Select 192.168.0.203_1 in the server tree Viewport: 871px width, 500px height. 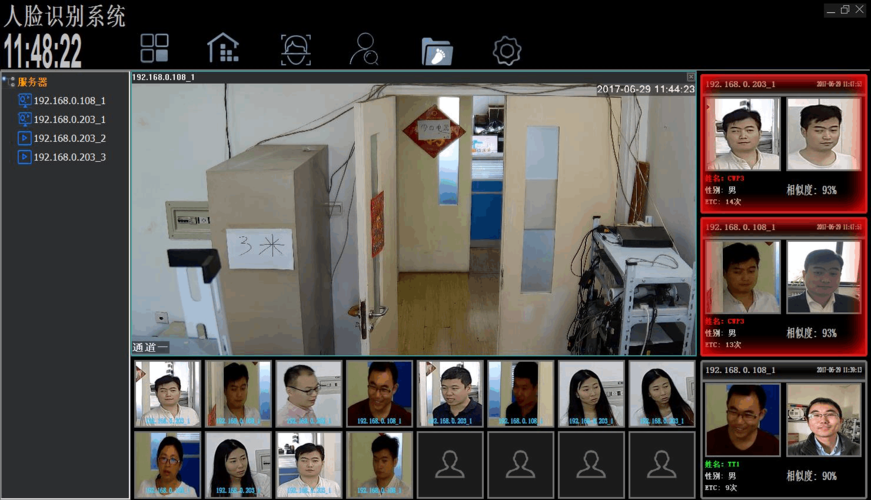[69, 120]
